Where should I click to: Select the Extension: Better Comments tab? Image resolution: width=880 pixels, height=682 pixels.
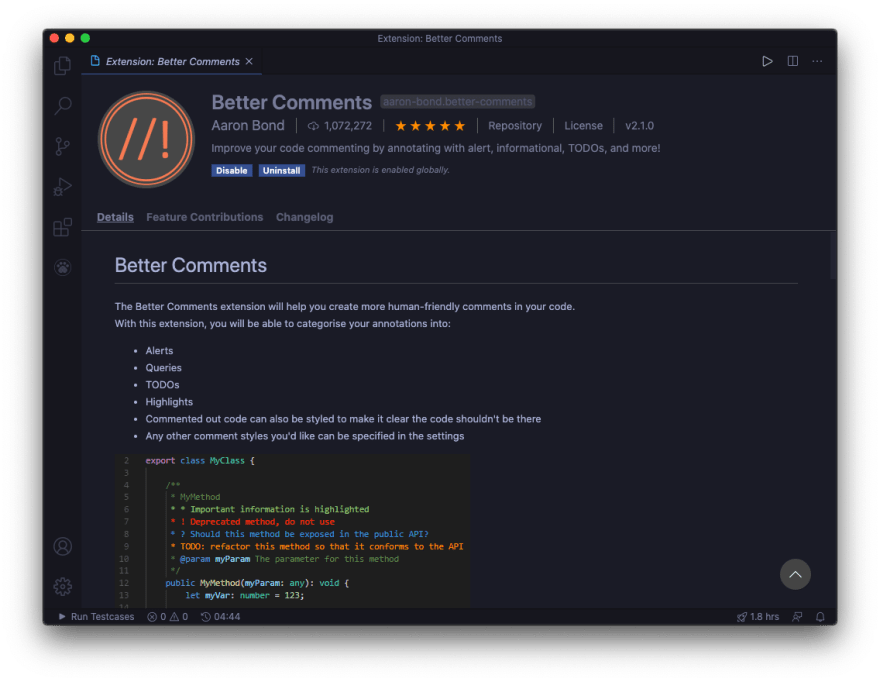click(x=172, y=61)
